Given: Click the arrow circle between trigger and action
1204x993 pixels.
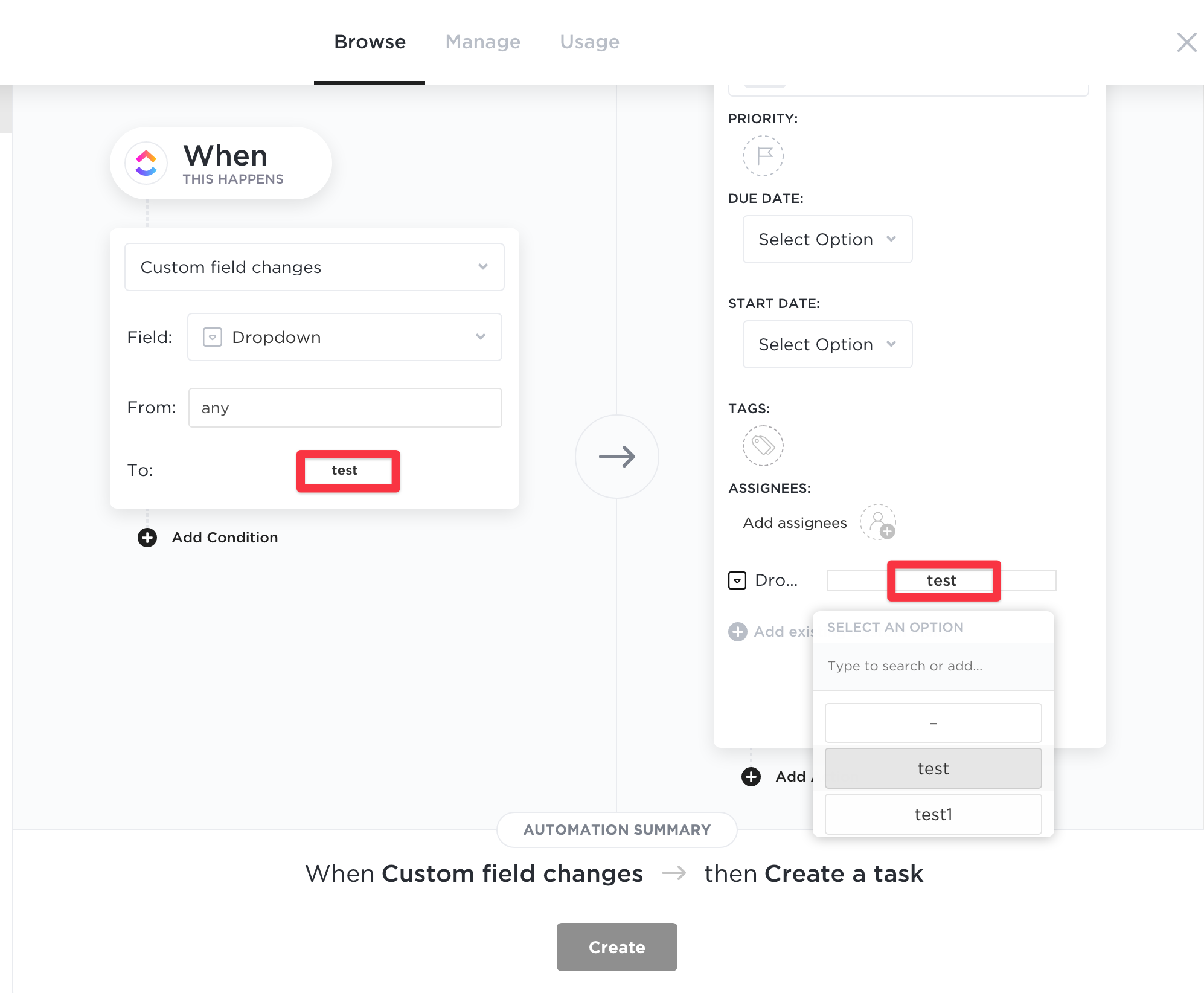Looking at the screenshot, I should [617, 457].
